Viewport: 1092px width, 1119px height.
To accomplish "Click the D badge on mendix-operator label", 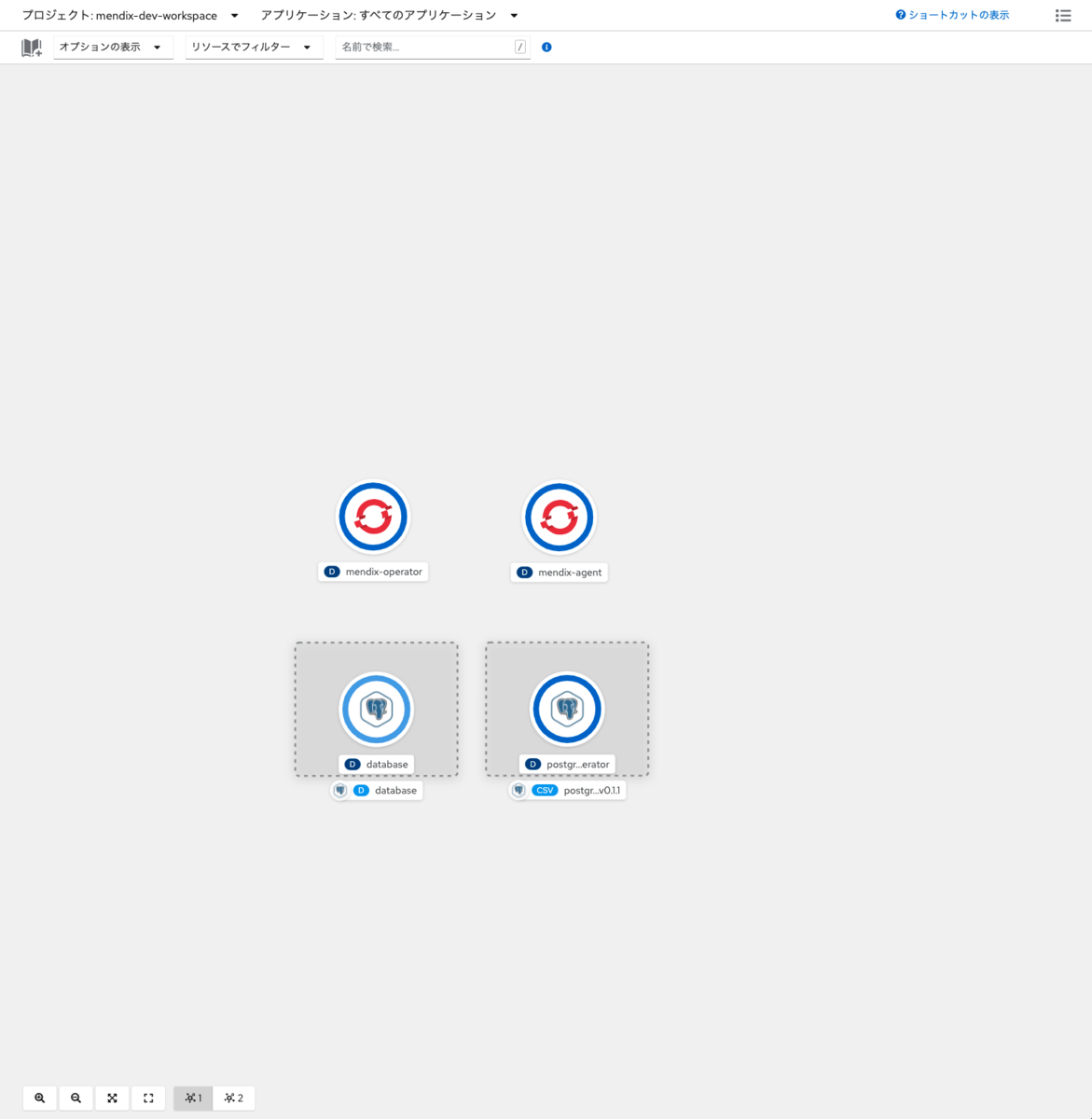I will [332, 572].
